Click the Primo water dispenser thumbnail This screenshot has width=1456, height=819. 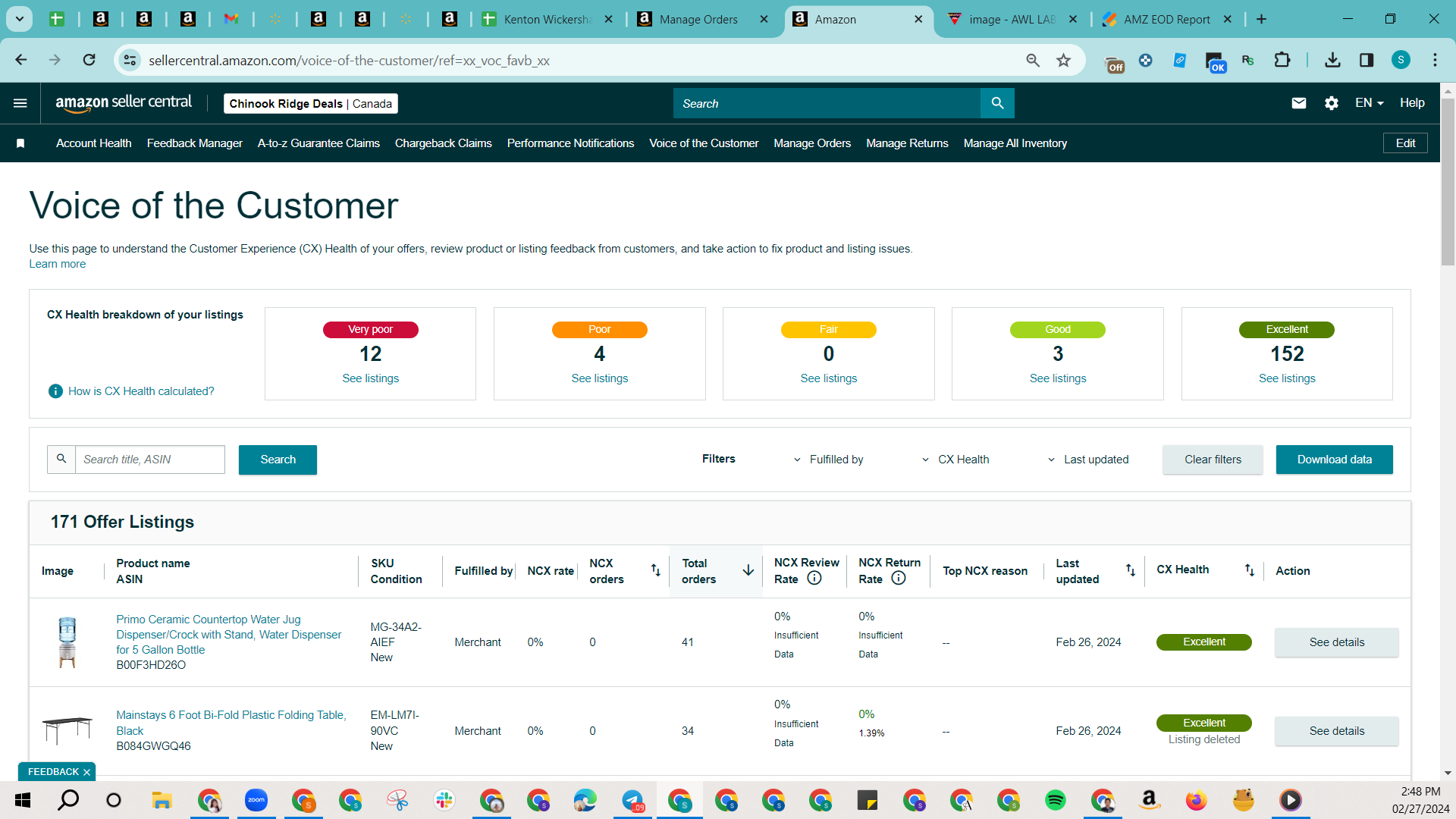point(67,642)
